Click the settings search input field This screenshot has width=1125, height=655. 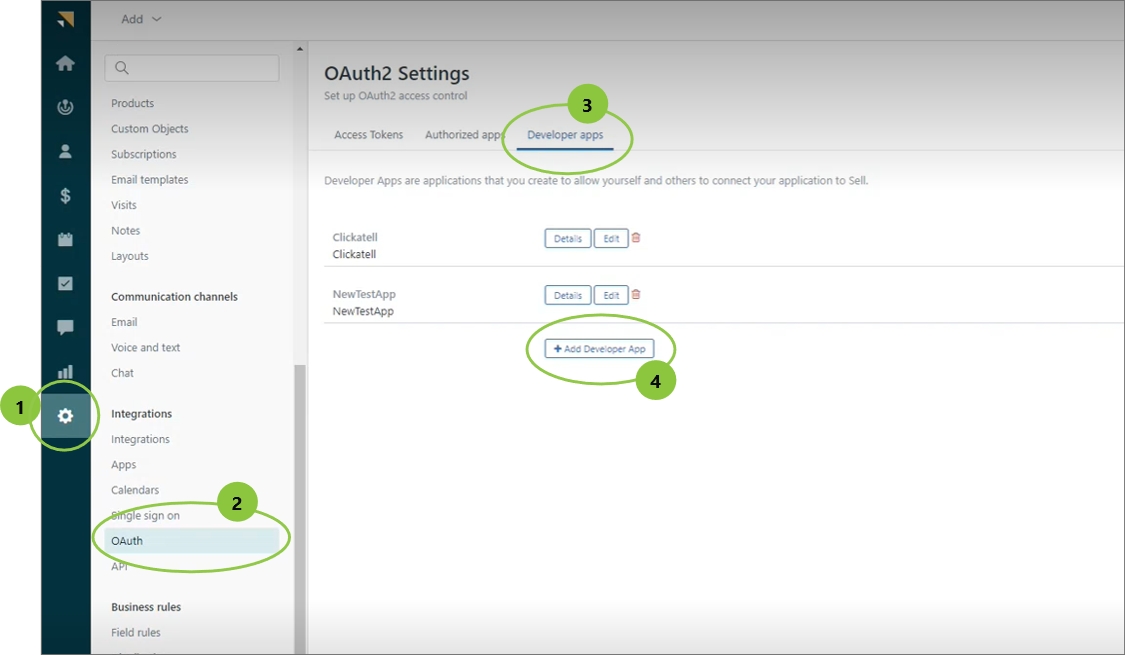pos(192,68)
